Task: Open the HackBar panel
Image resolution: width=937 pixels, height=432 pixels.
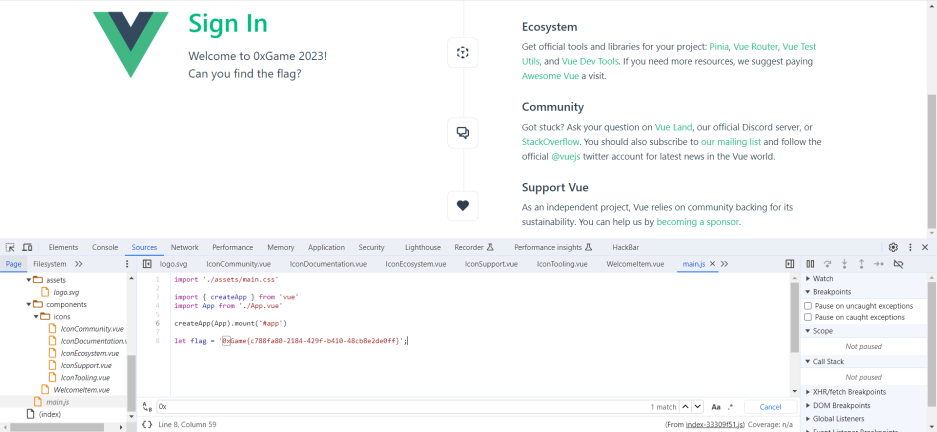Action: point(626,247)
